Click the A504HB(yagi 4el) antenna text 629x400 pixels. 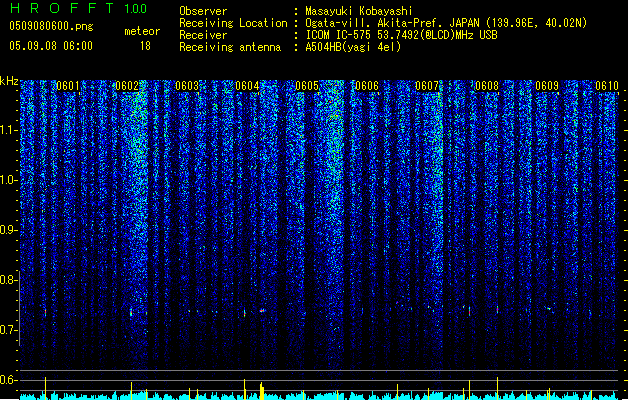[353, 47]
